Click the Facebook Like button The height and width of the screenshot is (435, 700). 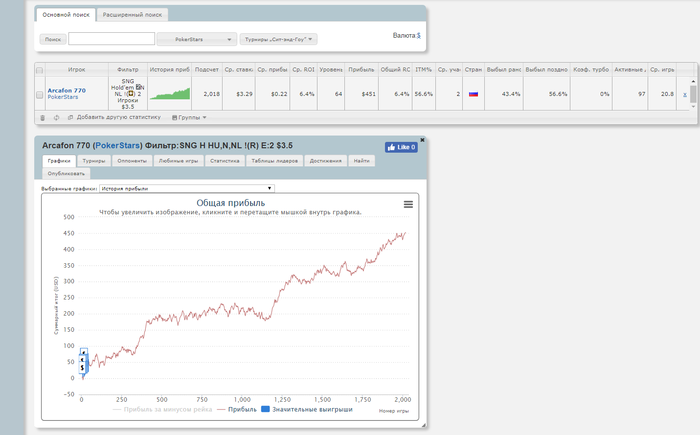pos(401,147)
